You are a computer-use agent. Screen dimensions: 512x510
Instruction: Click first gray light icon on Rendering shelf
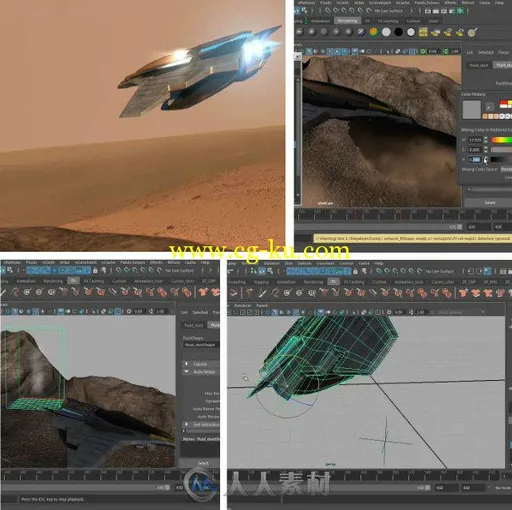click(x=299, y=32)
